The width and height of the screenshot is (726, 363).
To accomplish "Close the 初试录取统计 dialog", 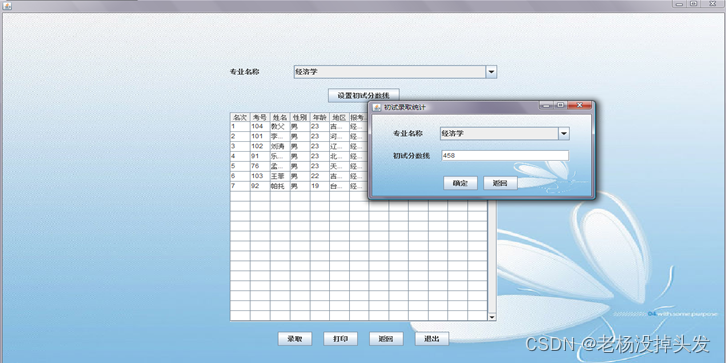I will [580, 106].
